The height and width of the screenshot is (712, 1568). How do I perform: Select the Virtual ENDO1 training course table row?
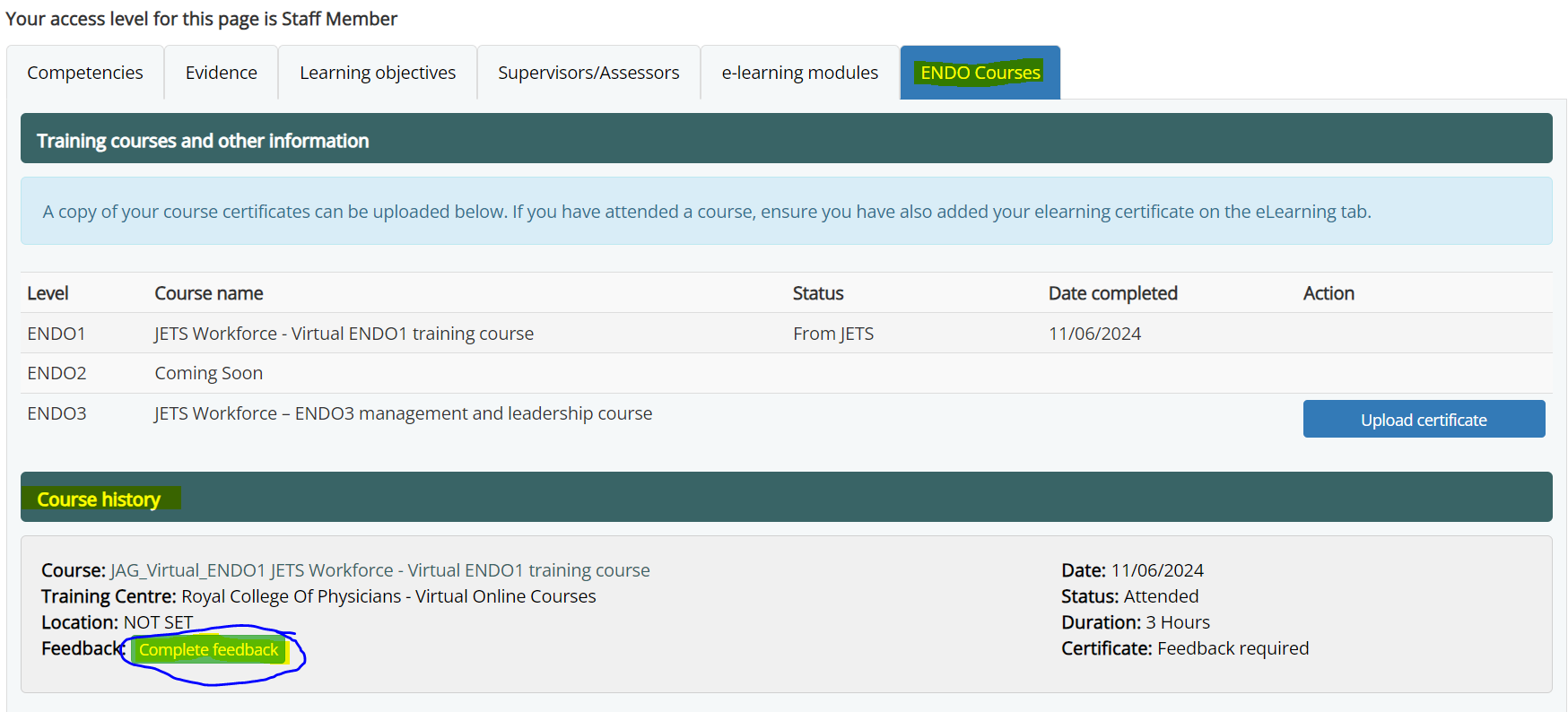[344, 334]
